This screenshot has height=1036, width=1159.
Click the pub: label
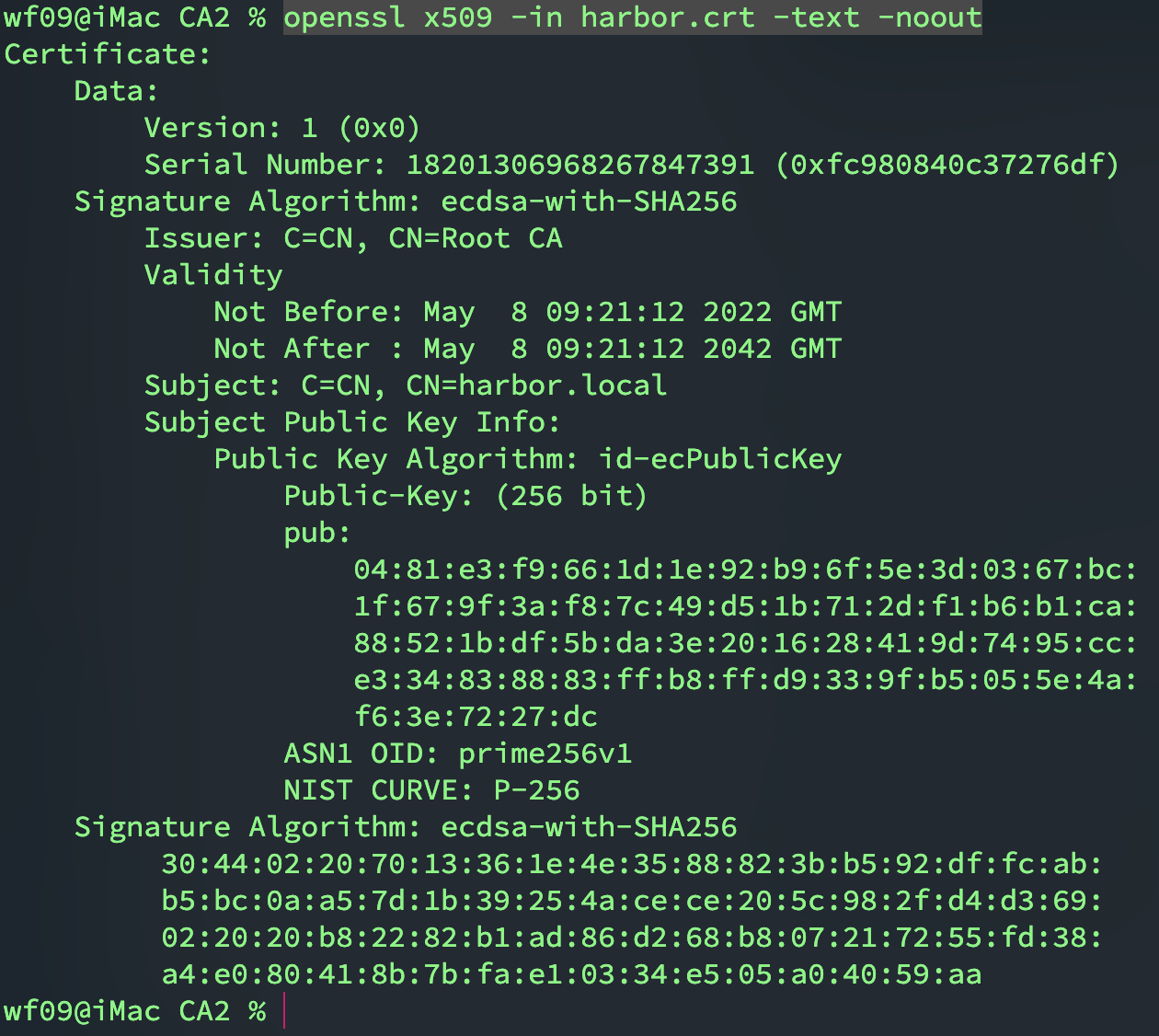[316, 533]
